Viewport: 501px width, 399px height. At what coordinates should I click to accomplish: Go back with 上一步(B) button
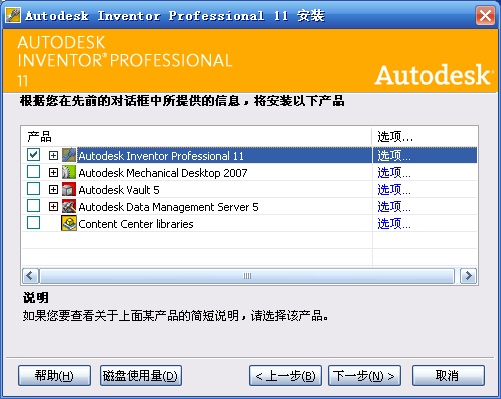pos(285,376)
